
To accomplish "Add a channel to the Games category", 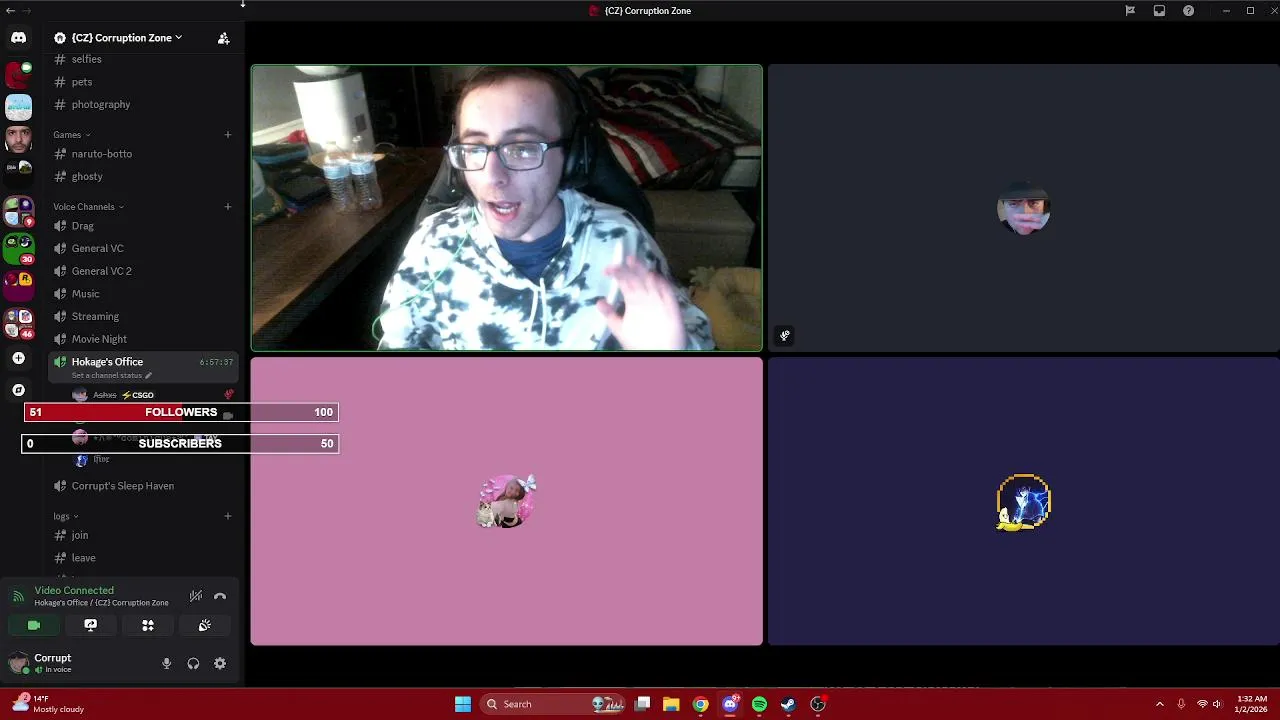I will point(228,135).
